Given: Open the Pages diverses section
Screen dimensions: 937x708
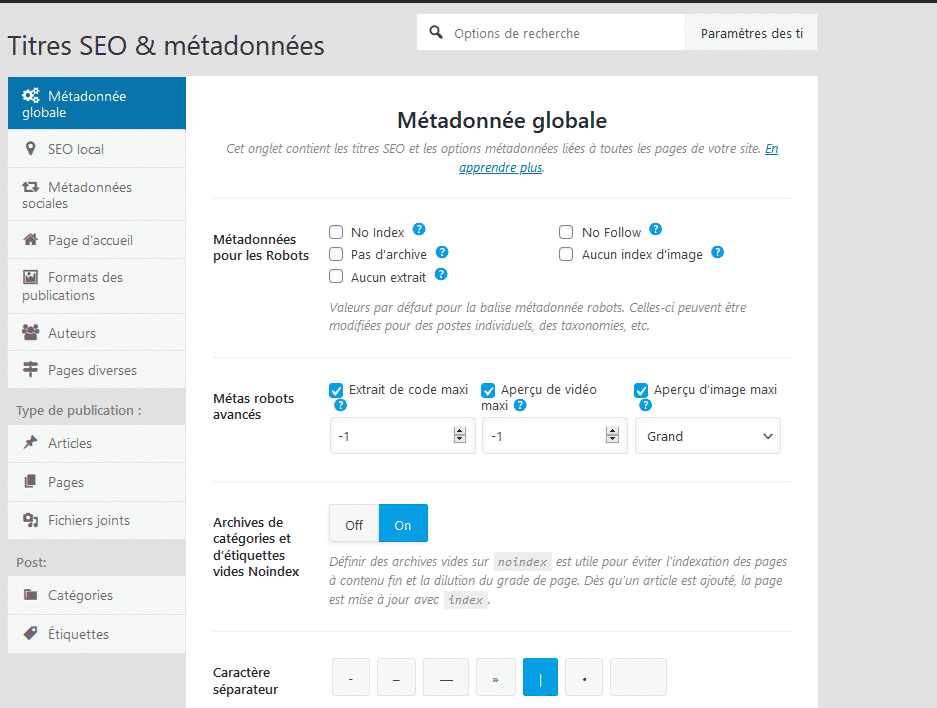Looking at the screenshot, I should point(96,369).
